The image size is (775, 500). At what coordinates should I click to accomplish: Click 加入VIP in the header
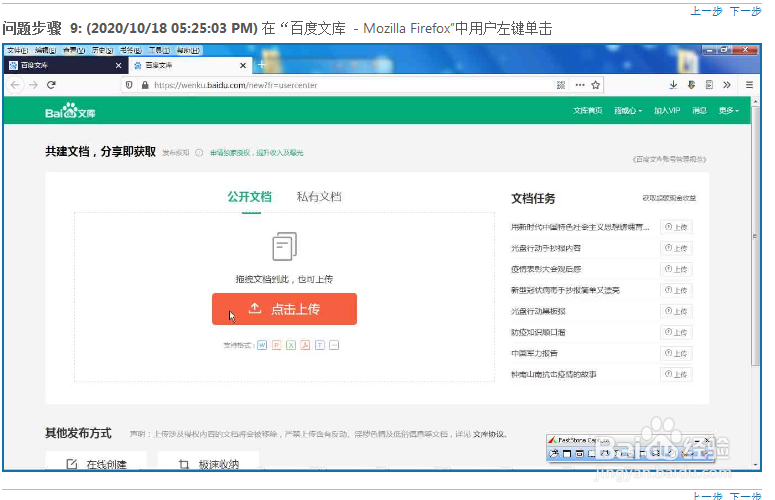(x=667, y=111)
